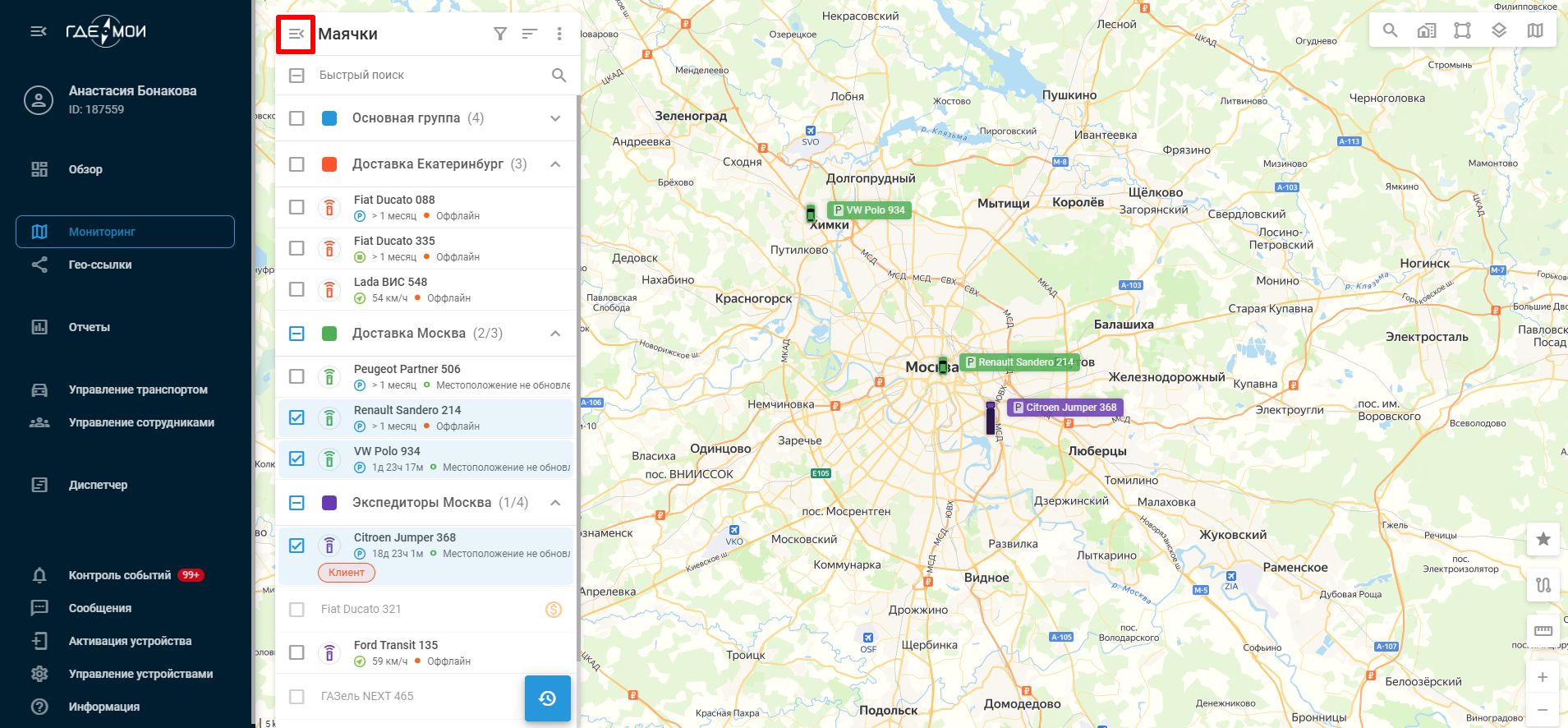Select the ruler measurement tool

point(1543,631)
